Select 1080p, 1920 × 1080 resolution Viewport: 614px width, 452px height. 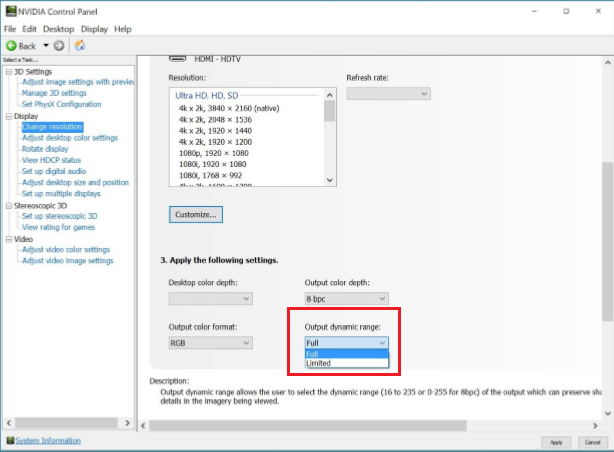pyautogui.click(x=214, y=153)
